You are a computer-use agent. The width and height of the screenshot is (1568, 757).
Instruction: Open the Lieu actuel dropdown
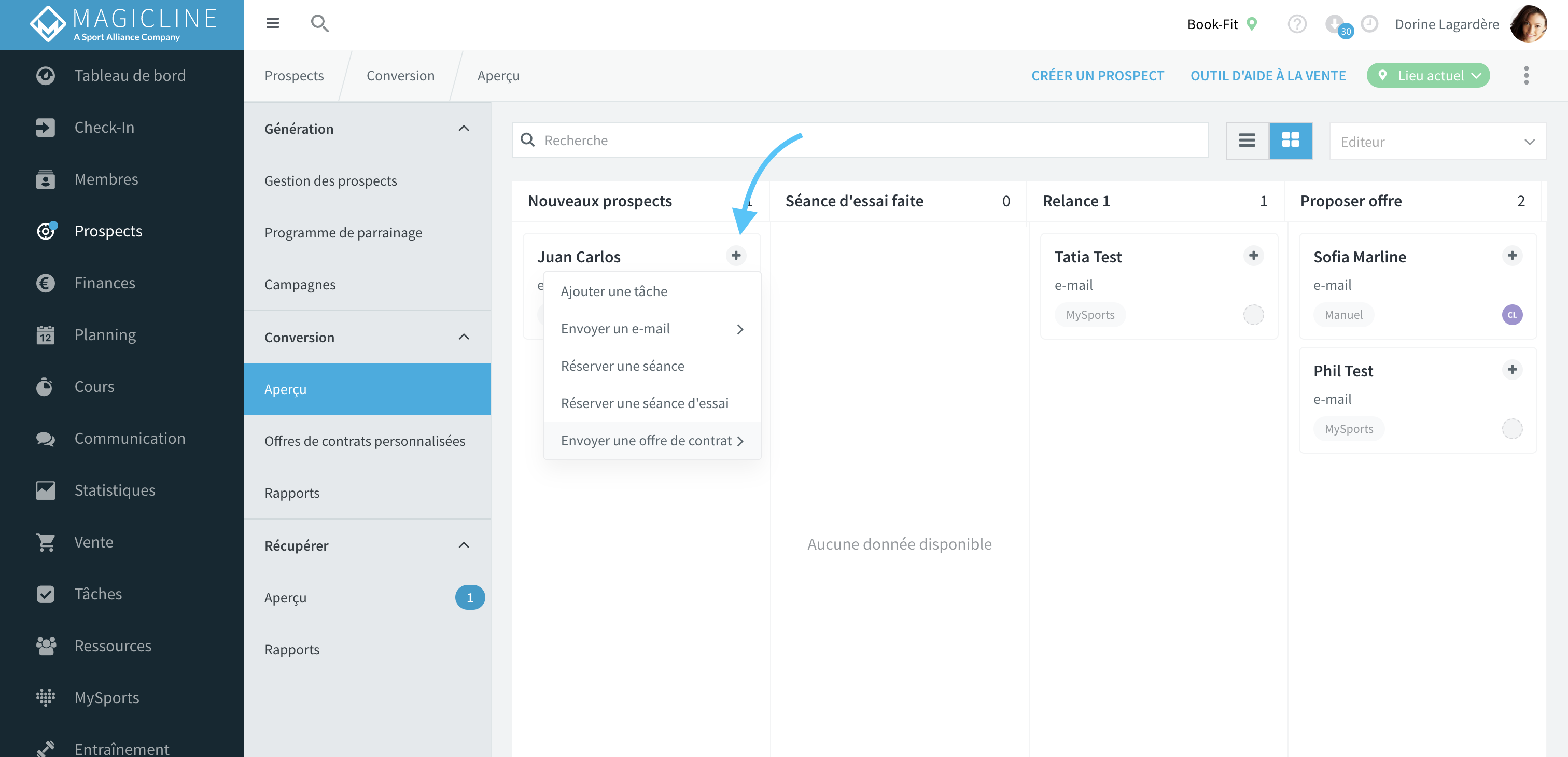[1428, 76]
